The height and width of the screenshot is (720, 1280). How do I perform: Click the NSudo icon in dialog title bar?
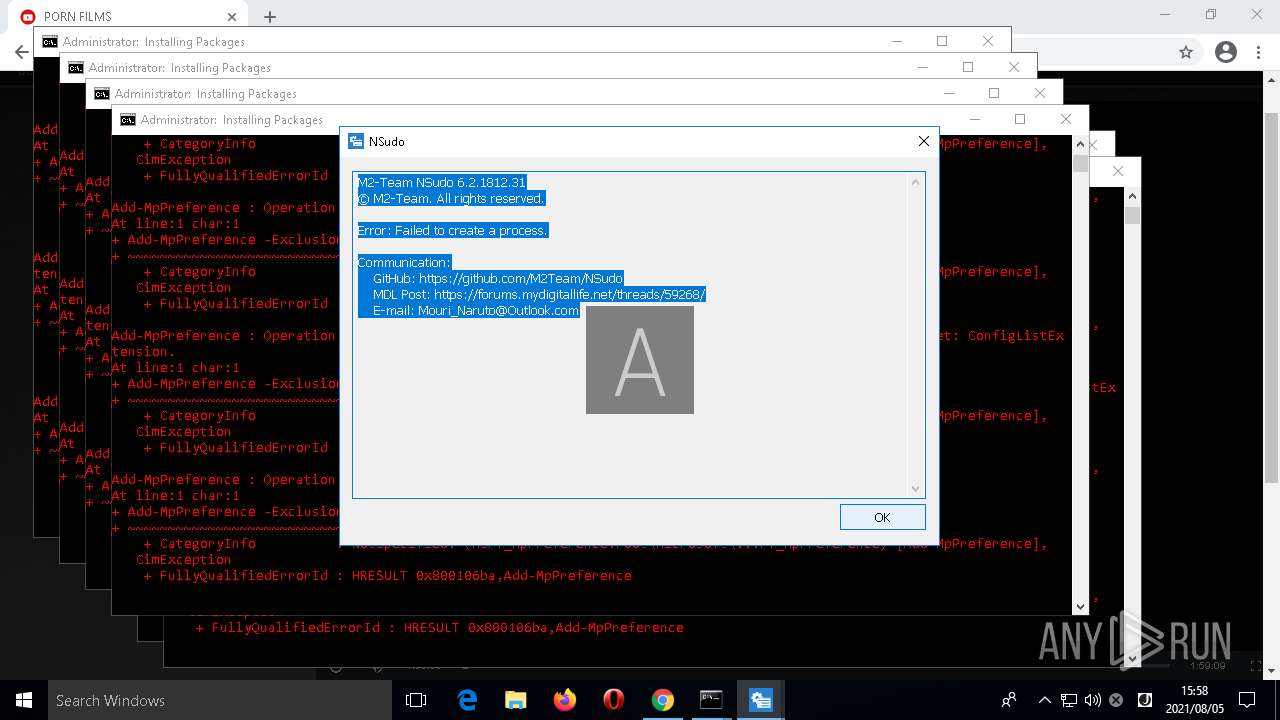click(355, 142)
